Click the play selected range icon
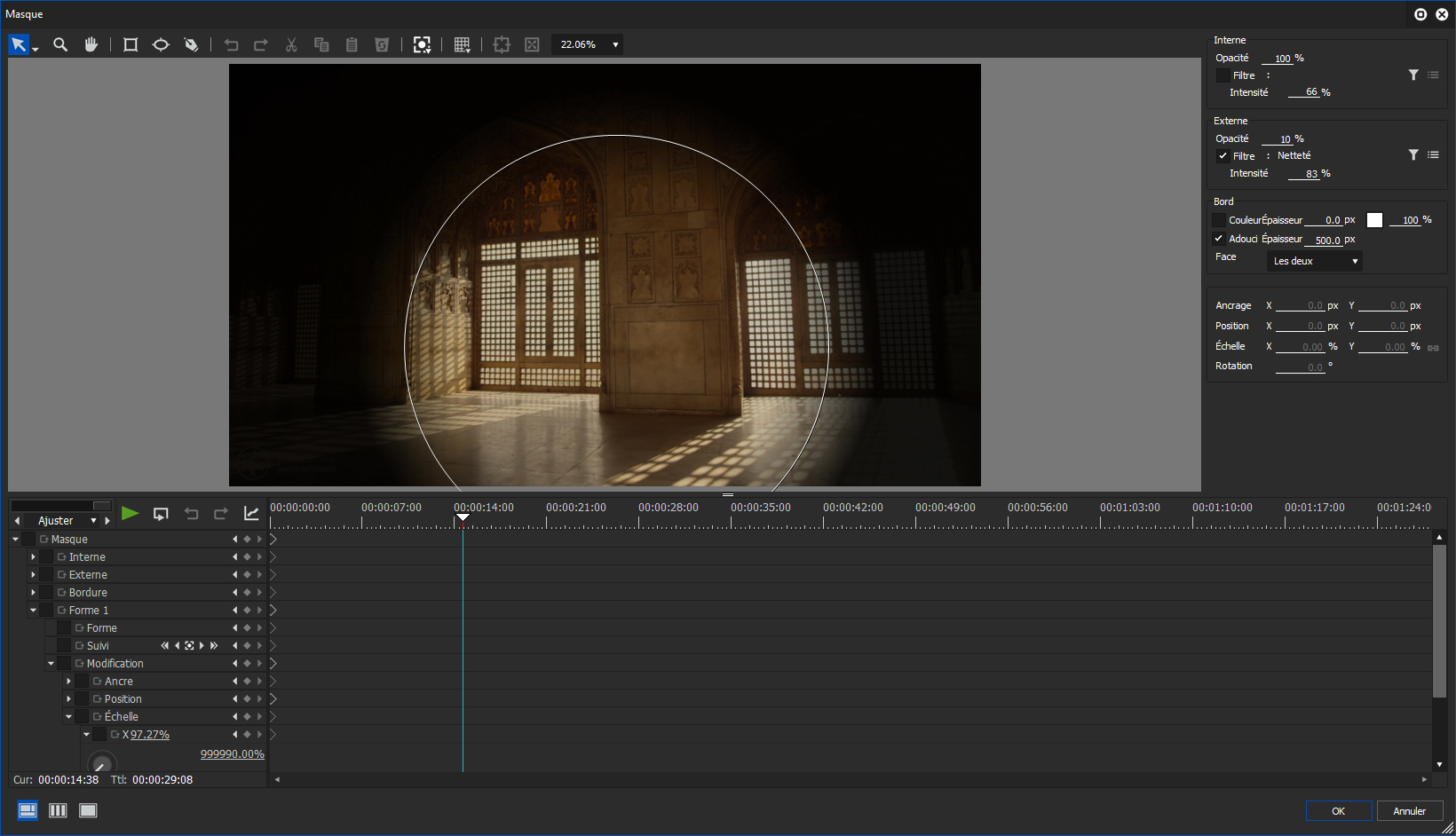Viewport: 1456px width, 836px height. coord(161,514)
